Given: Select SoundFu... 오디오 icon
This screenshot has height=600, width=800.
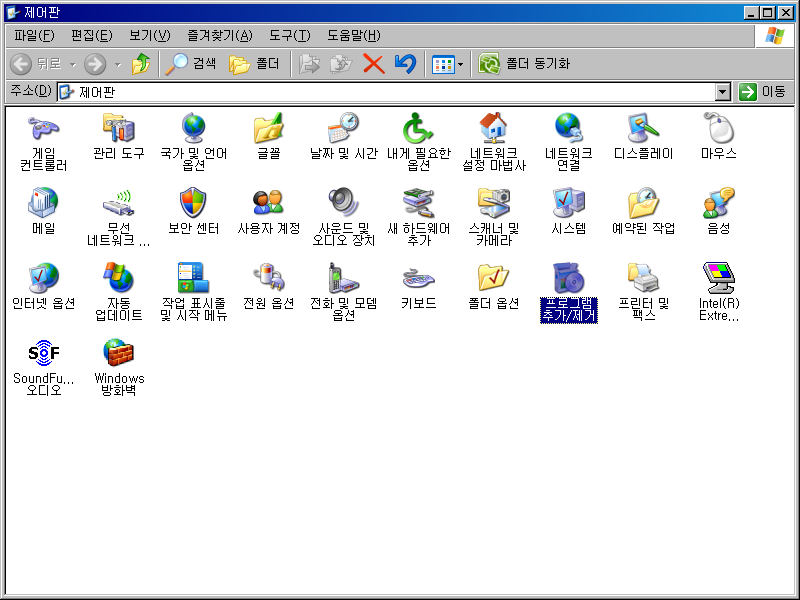Looking at the screenshot, I should [x=43, y=353].
